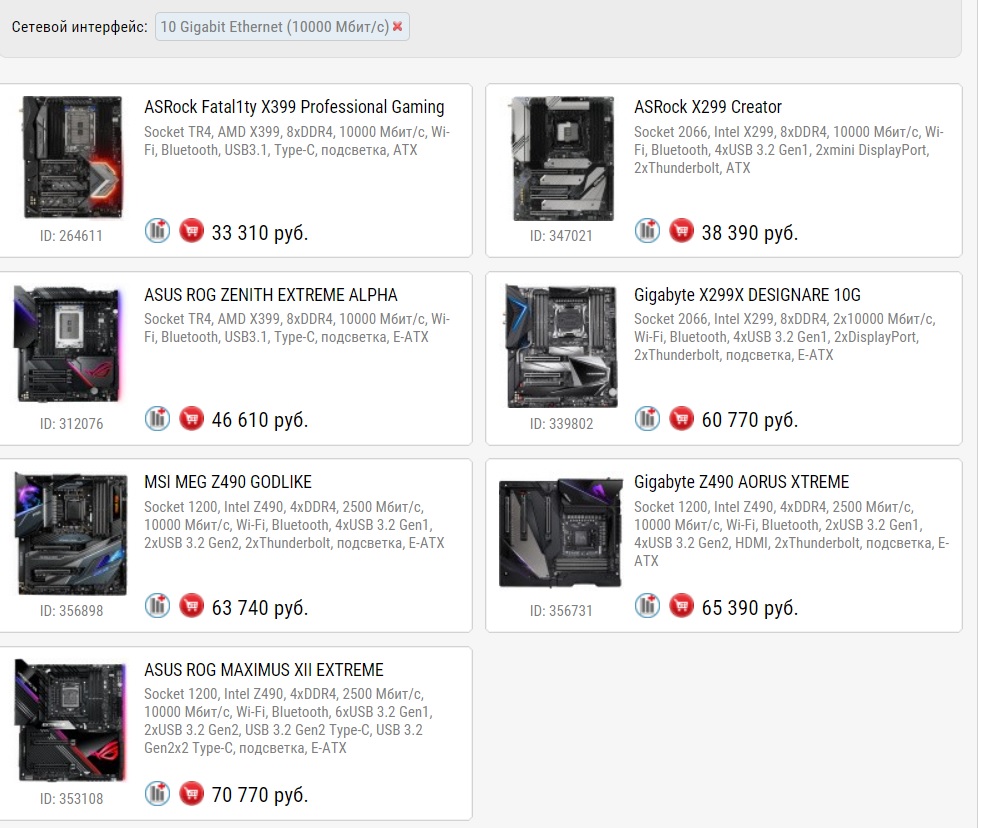Add ASRock Fatal1ty X399 to comparison
992x828 pixels.
158,230
